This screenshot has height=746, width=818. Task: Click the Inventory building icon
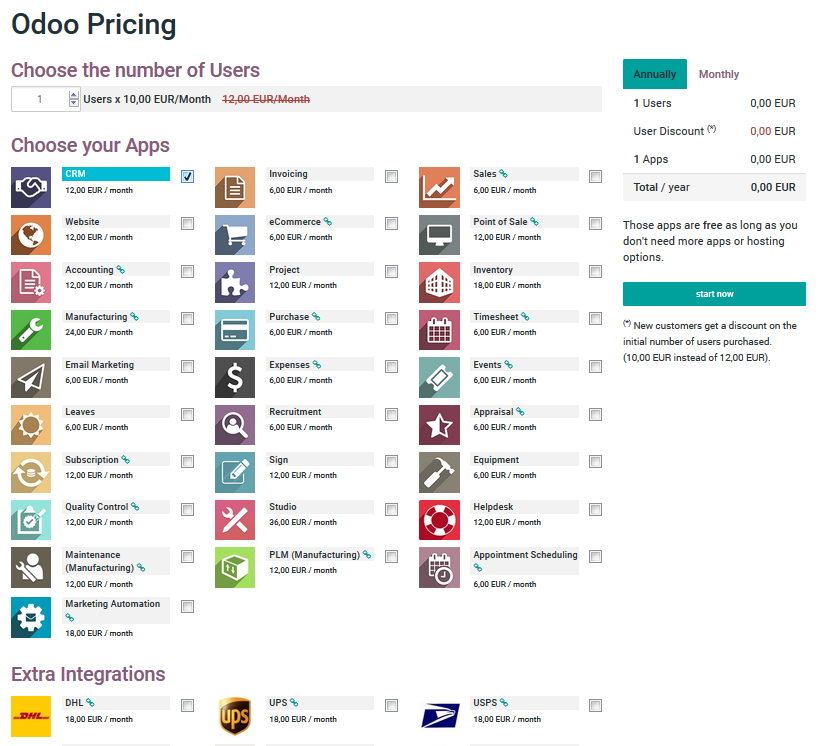tap(439, 282)
